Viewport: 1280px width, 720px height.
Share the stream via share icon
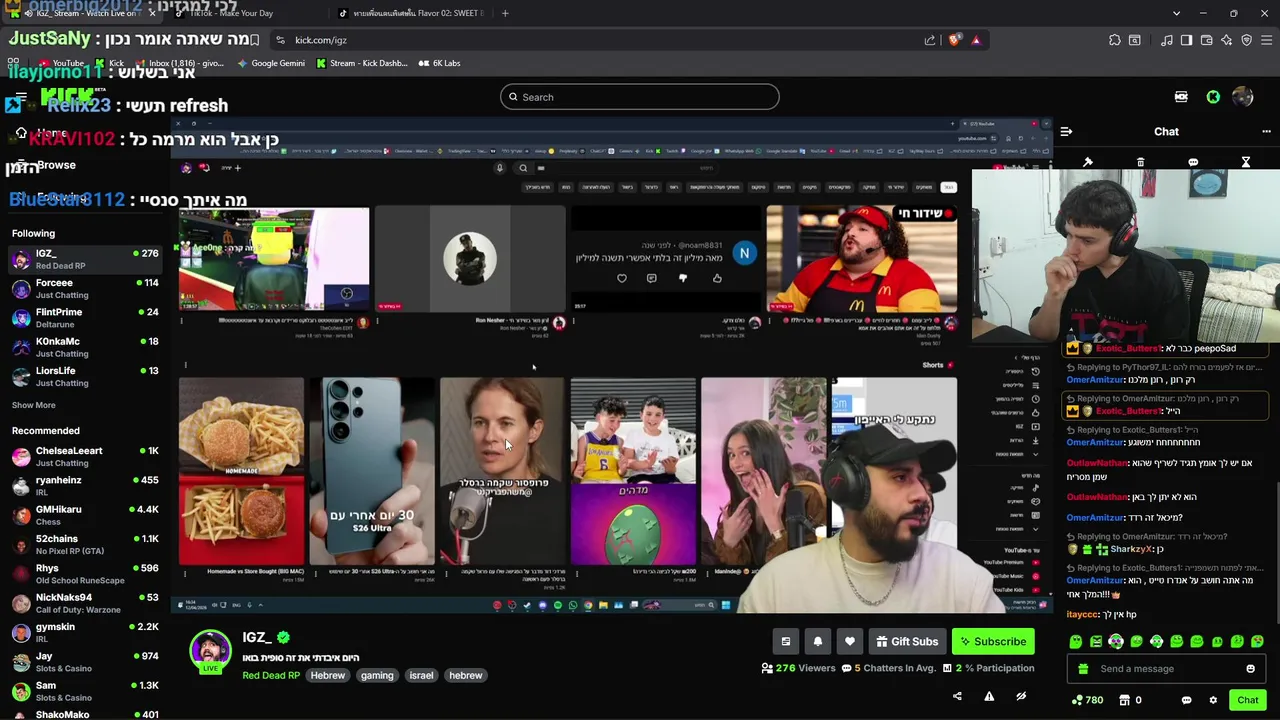coord(957,696)
